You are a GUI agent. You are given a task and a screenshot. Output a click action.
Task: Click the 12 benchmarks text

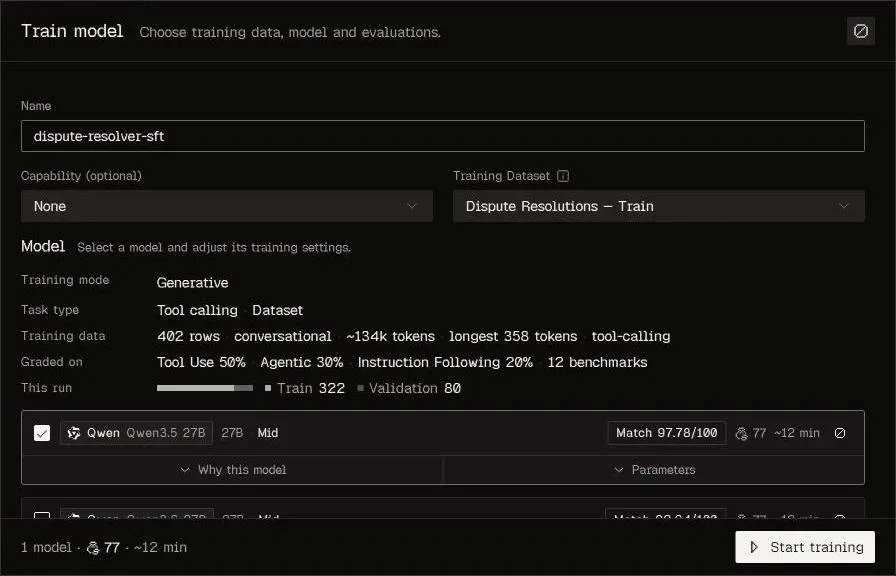tap(597, 362)
